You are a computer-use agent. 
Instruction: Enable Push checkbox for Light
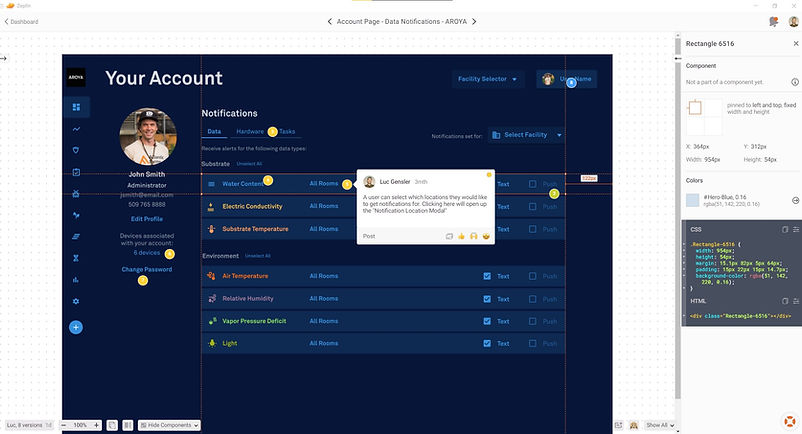532,344
